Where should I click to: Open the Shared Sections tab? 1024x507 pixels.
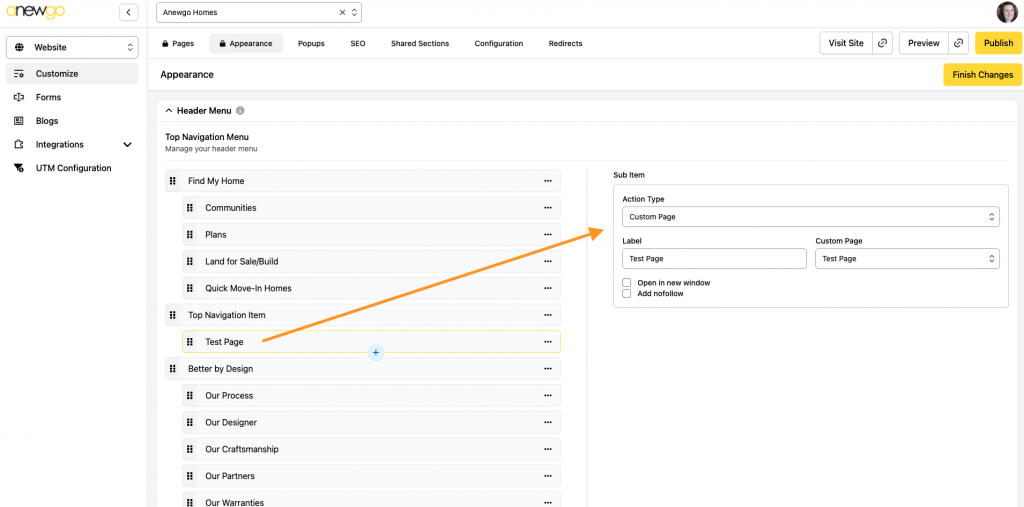click(419, 44)
